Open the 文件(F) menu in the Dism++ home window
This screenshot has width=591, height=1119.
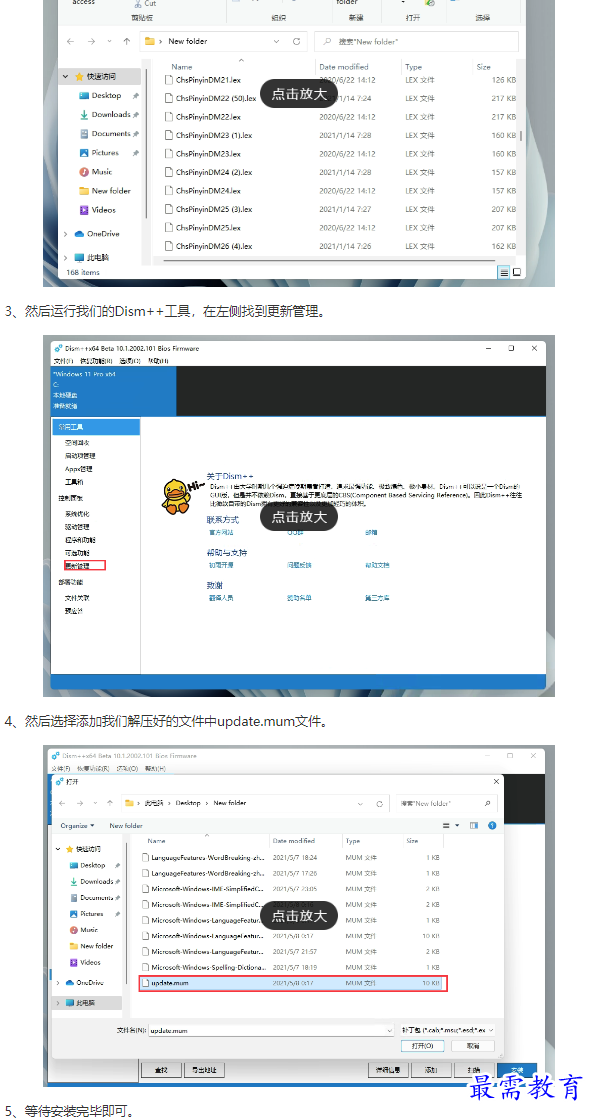[x=63, y=361]
